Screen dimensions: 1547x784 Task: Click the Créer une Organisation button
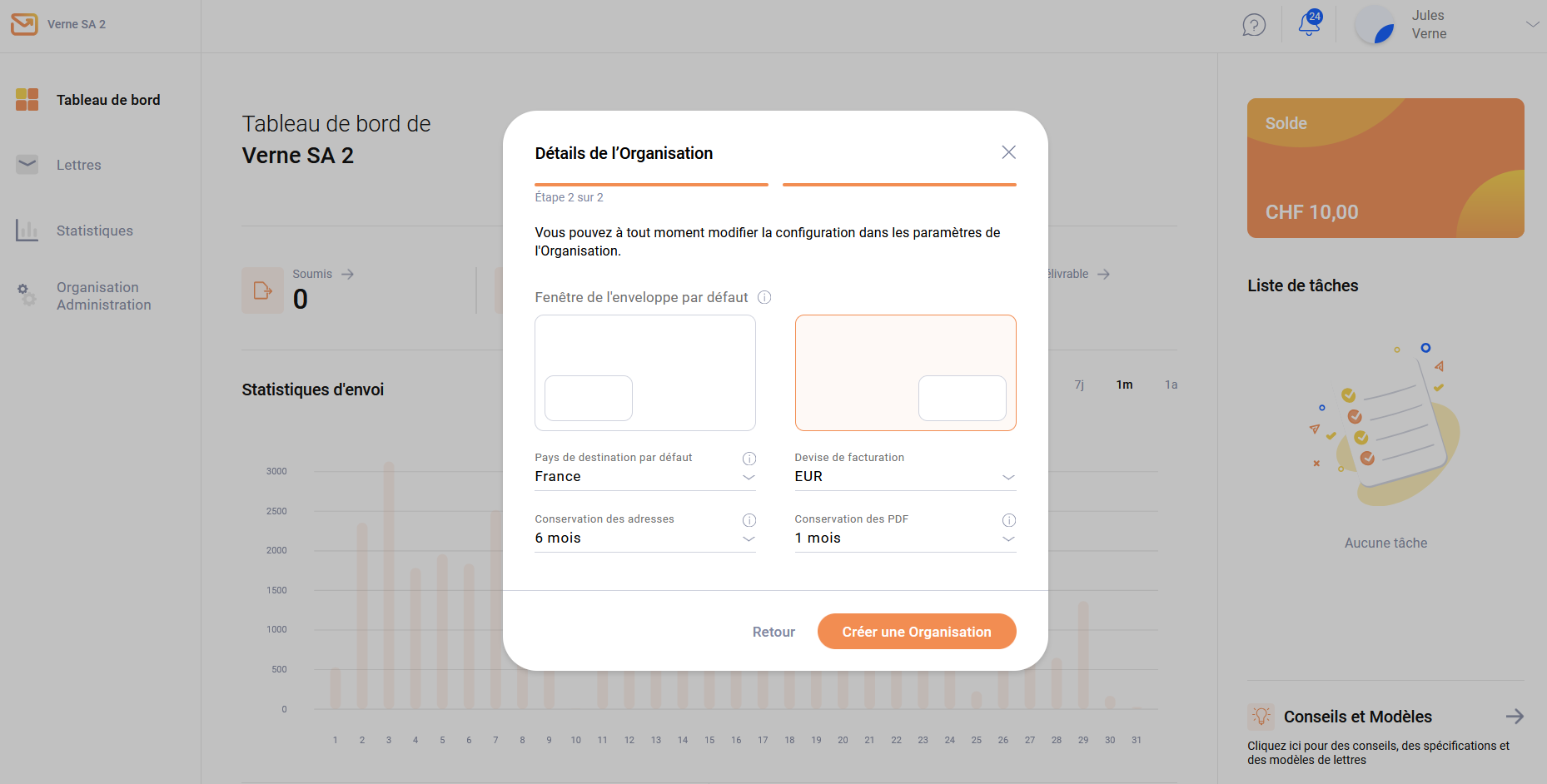(x=917, y=632)
